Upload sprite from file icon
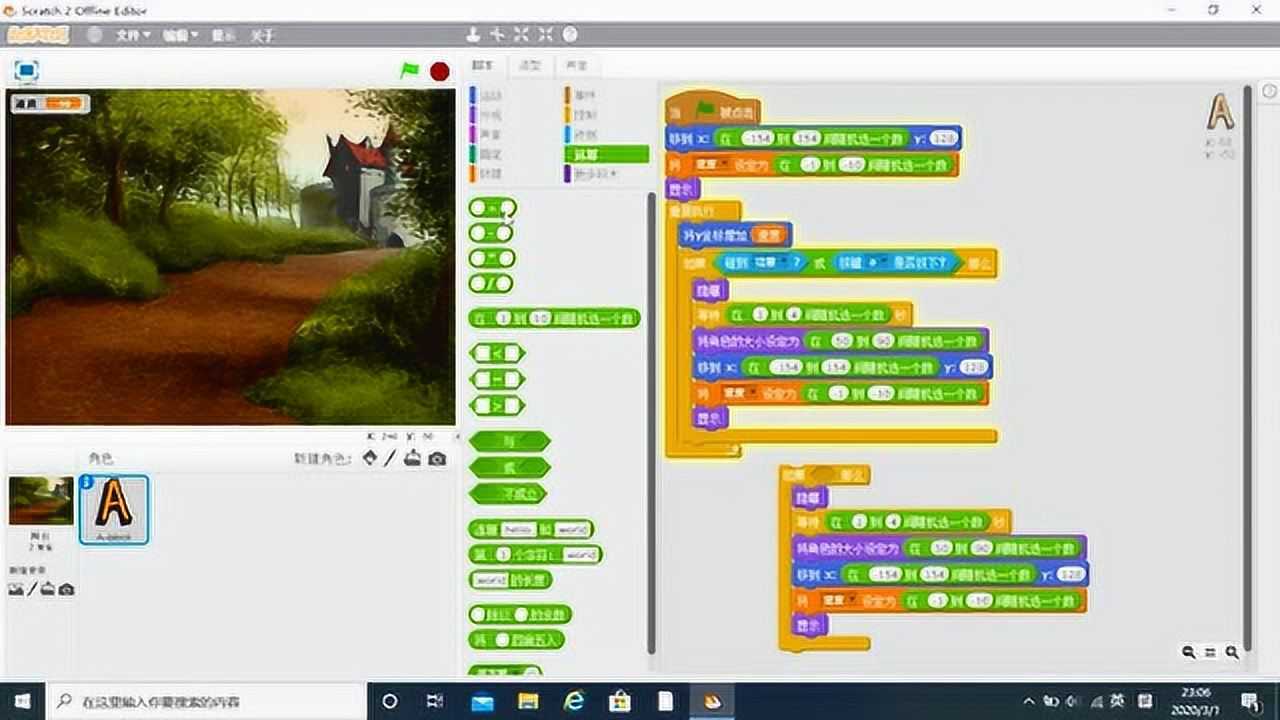 pos(412,458)
